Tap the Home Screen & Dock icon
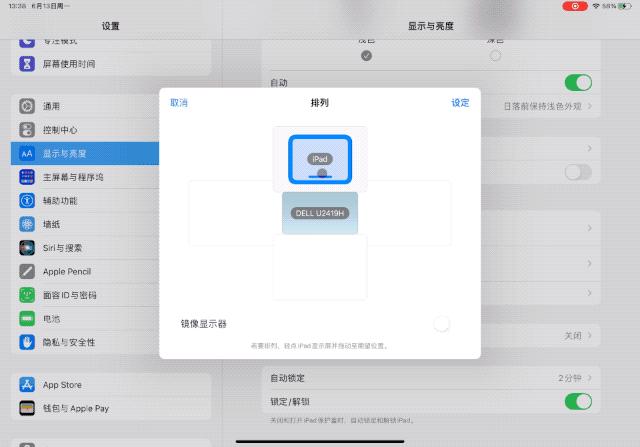Image resolution: width=640 pixels, height=447 pixels. pyautogui.click(x=27, y=177)
